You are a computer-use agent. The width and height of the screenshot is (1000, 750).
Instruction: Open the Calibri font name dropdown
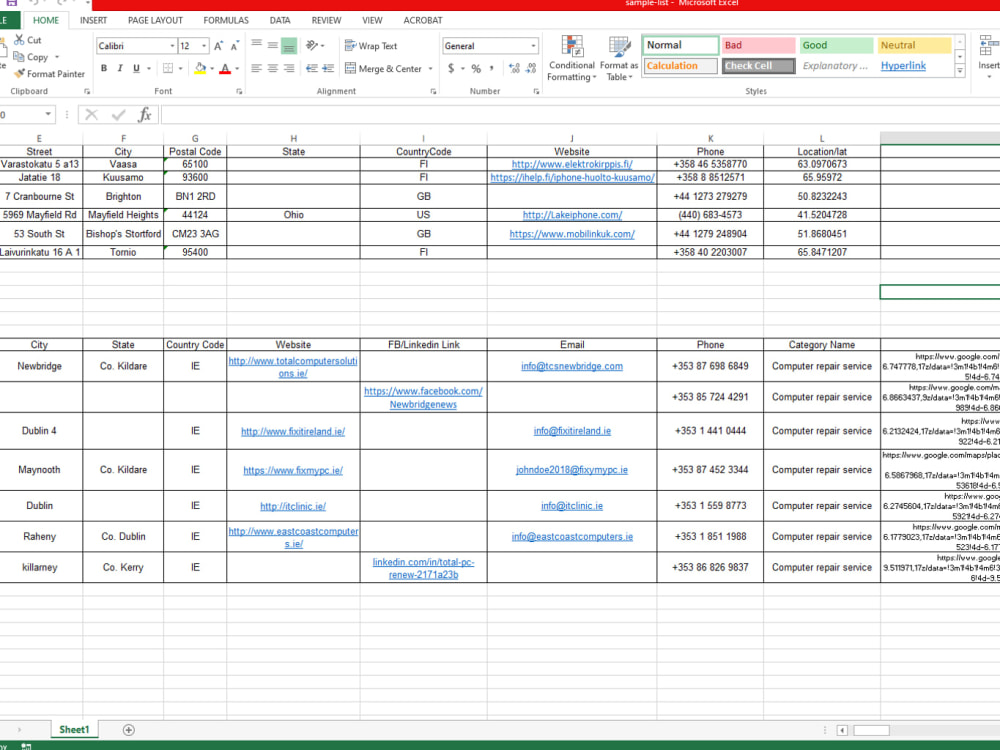pos(172,46)
